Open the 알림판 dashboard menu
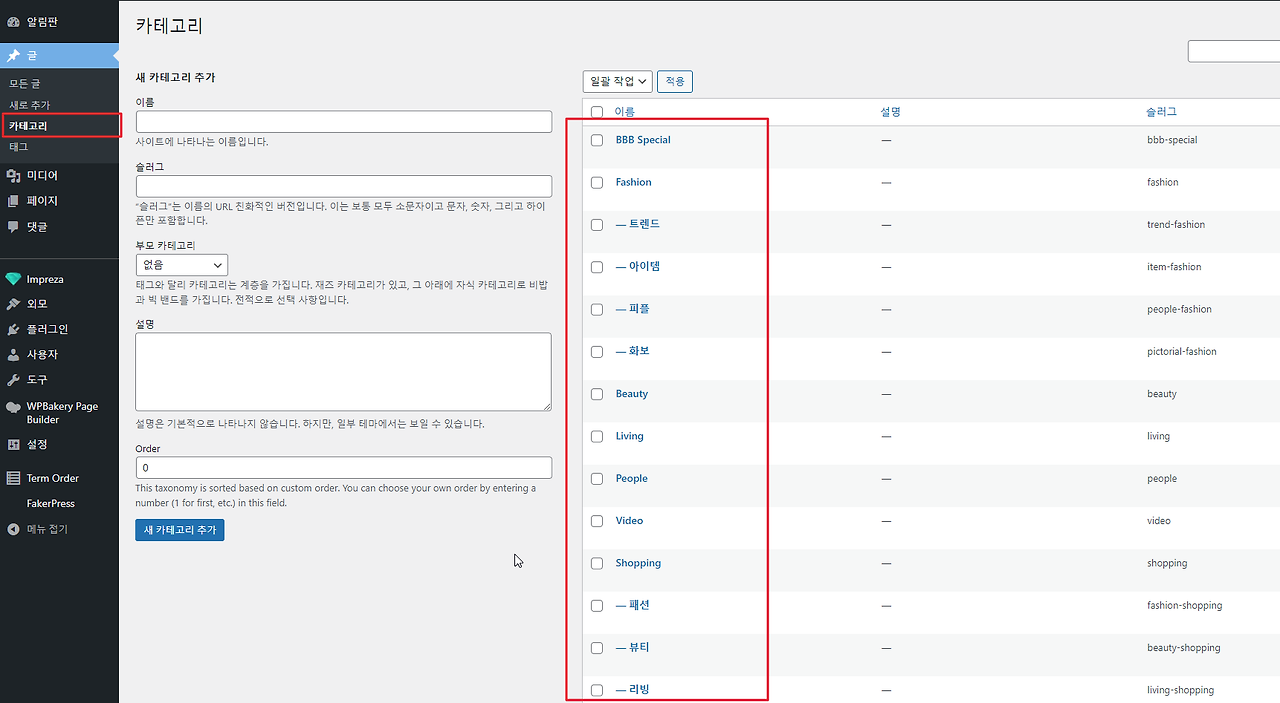This screenshot has width=1280, height=703. coord(43,21)
